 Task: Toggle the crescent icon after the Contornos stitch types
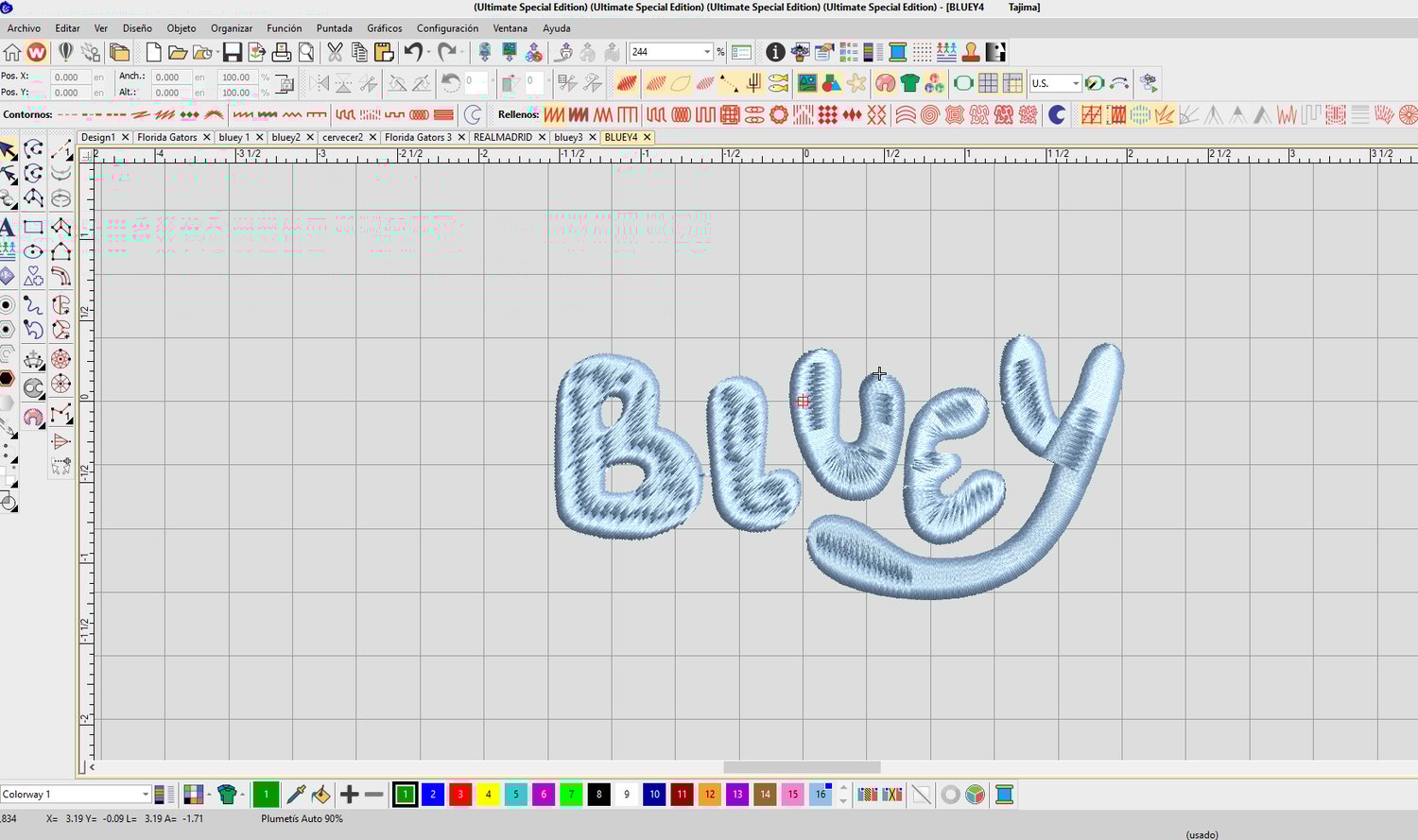pos(473,114)
